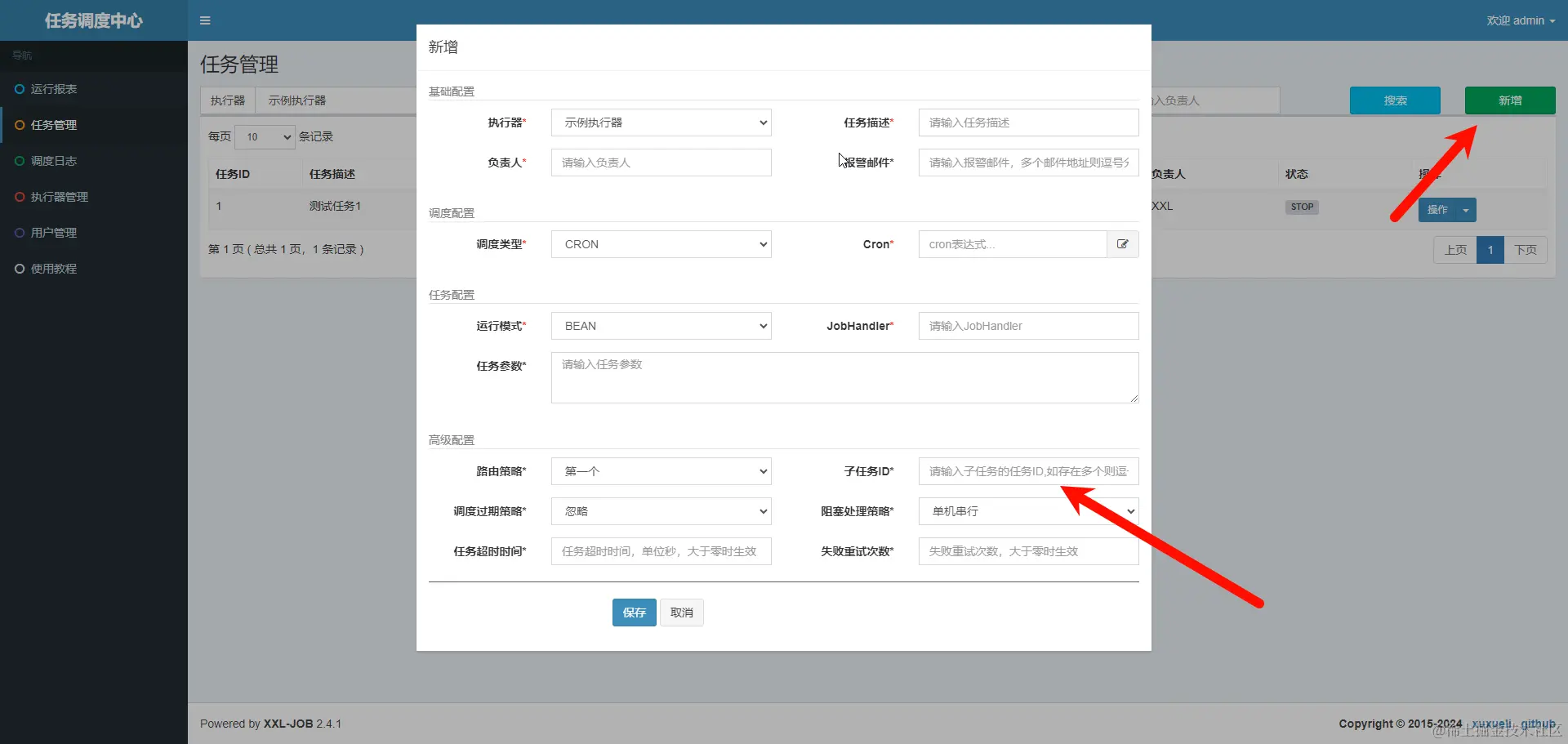
Task: Open the 操作 dropdown caret for task 1
Action: [x=1466, y=210]
